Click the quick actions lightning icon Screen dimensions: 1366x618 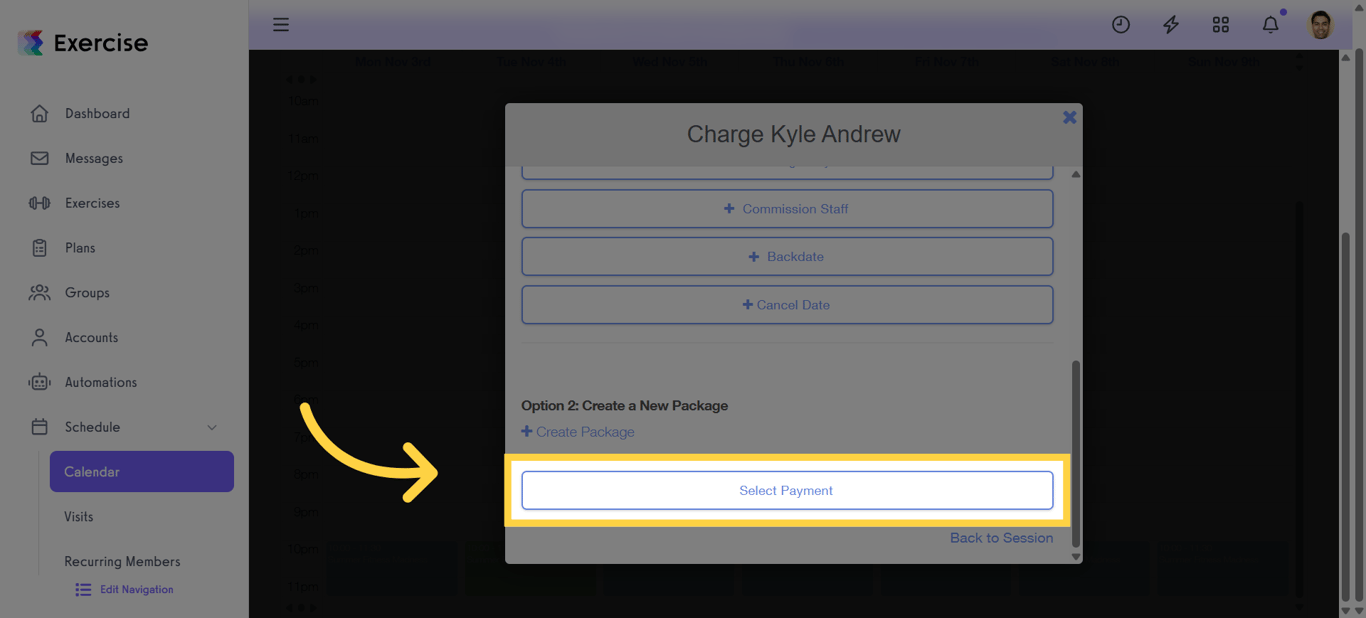tap(1170, 24)
